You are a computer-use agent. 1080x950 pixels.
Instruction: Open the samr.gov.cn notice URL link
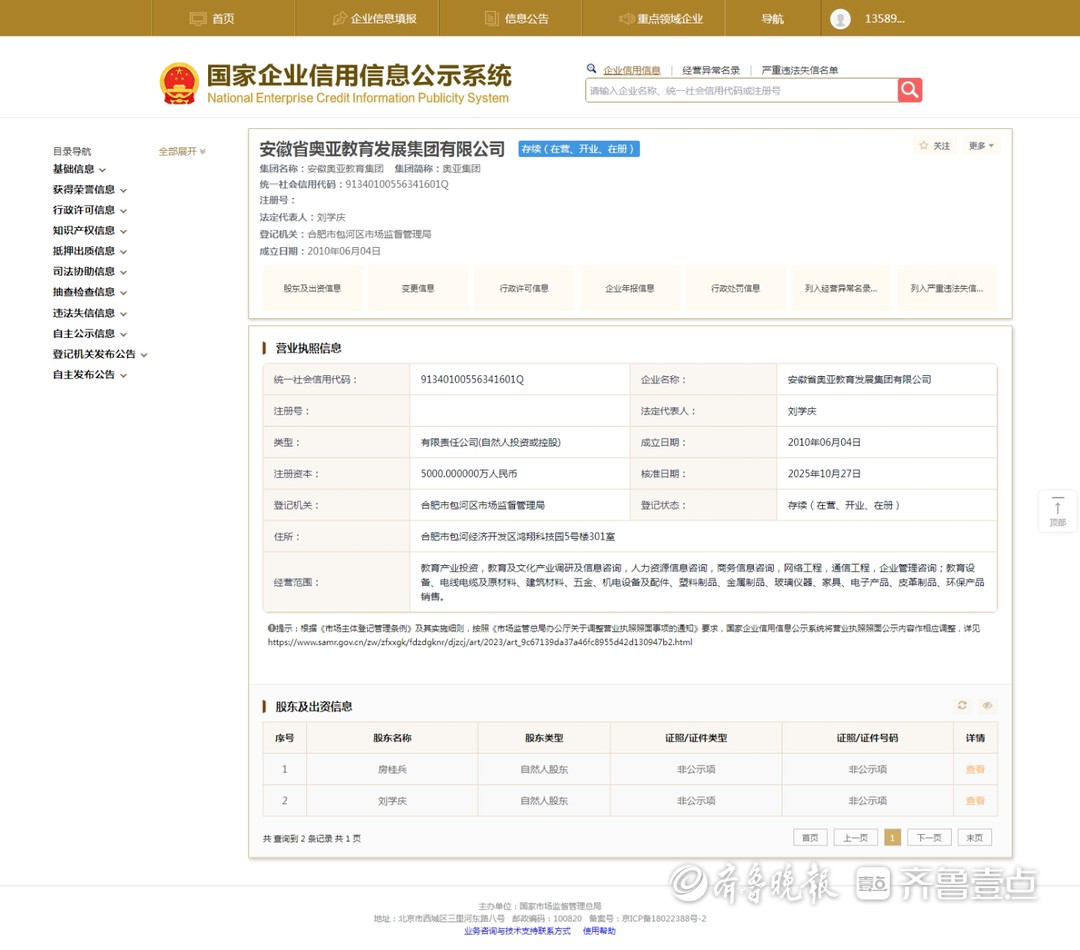click(x=480, y=642)
